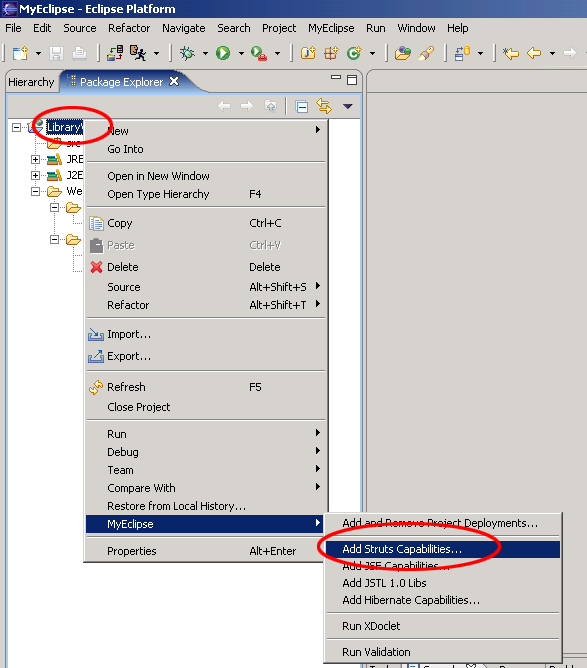Open the Navigate menu
The width and height of the screenshot is (587, 668).
[184, 28]
